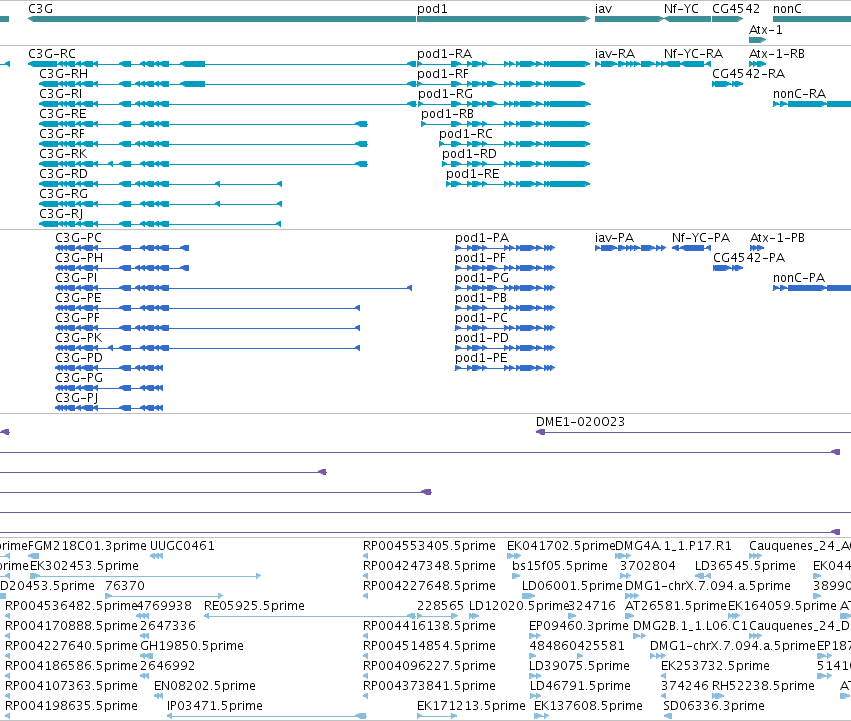Select EST GH19850.5prime

pyautogui.click(x=192, y=646)
